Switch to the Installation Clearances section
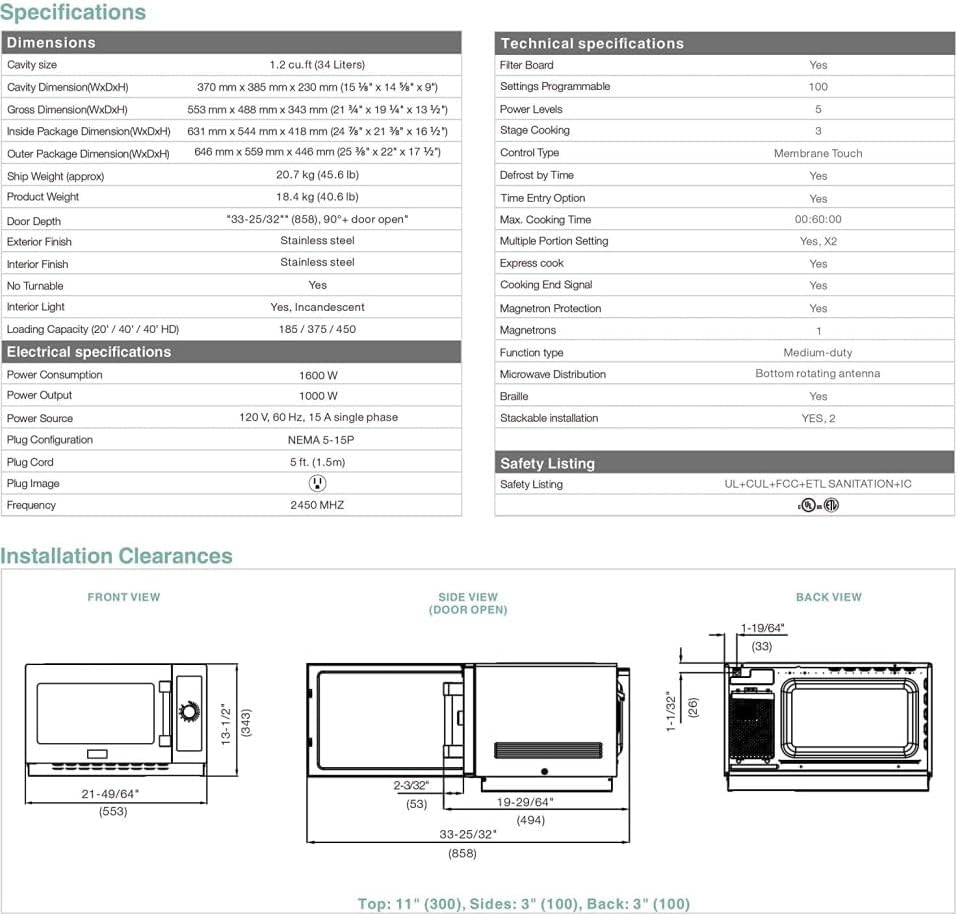 point(119,555)
